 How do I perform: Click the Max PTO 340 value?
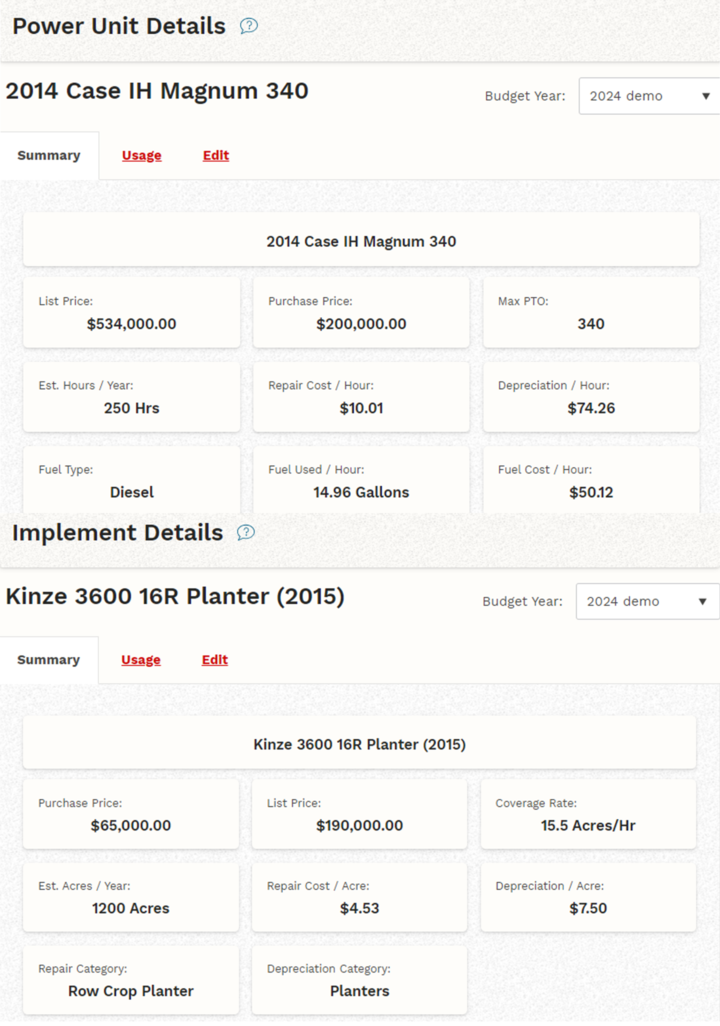click(x=591, y=324)
